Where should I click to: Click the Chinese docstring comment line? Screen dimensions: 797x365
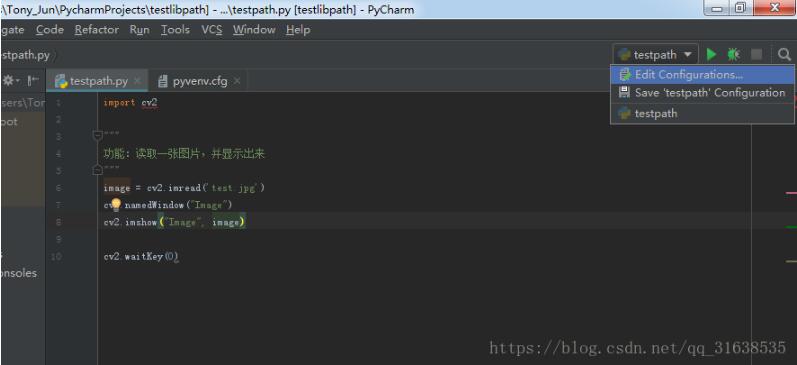tap(184, 154)
